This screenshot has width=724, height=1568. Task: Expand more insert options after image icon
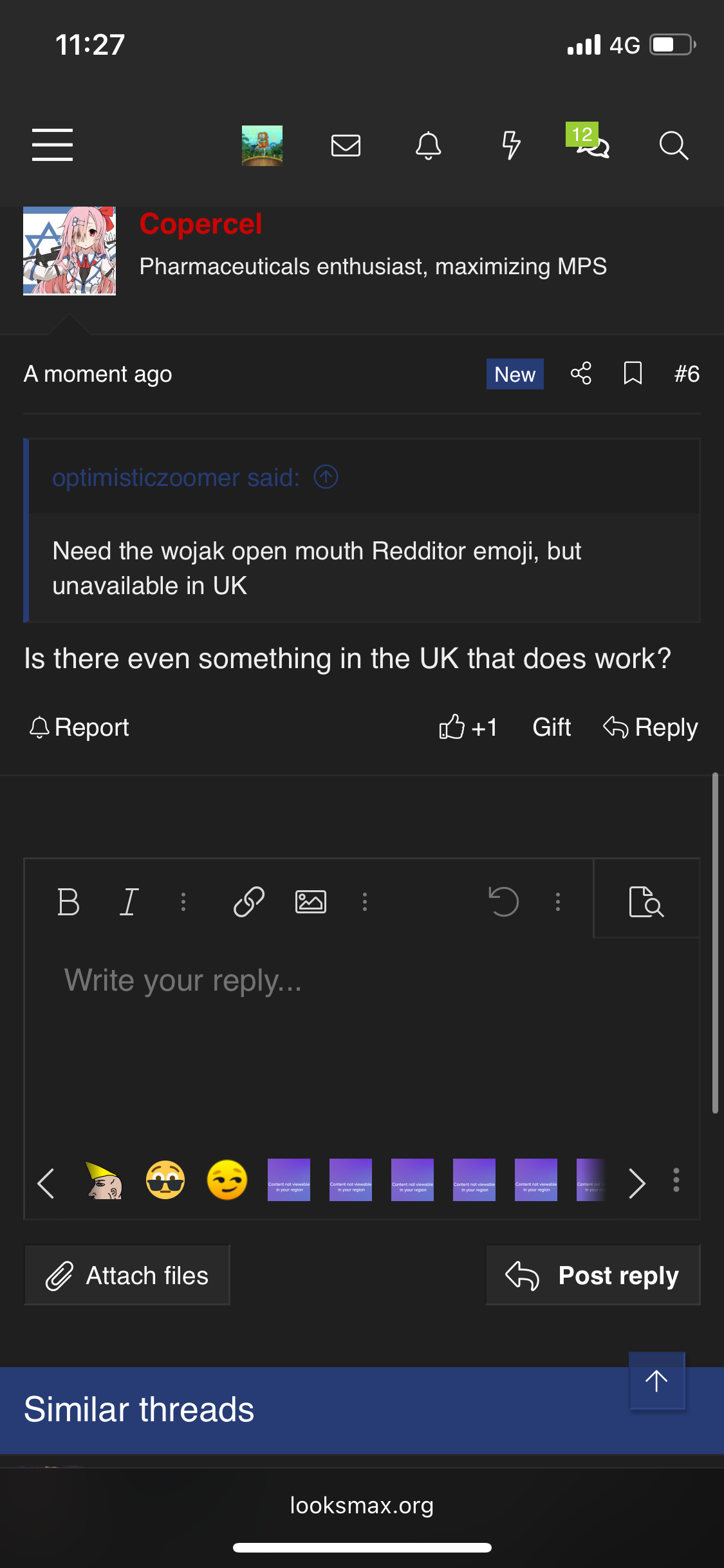[365, 901]
